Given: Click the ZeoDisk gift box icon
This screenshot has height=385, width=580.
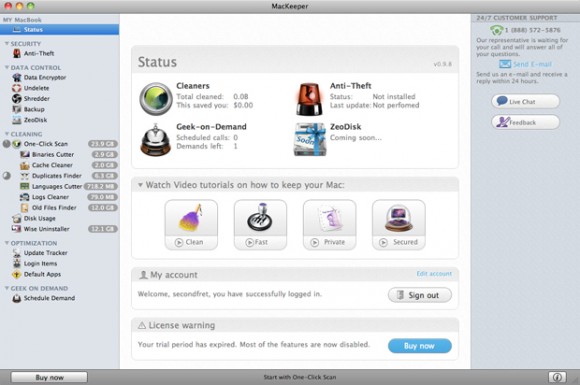Looking at the screenshot, I should tap(310, 139).
